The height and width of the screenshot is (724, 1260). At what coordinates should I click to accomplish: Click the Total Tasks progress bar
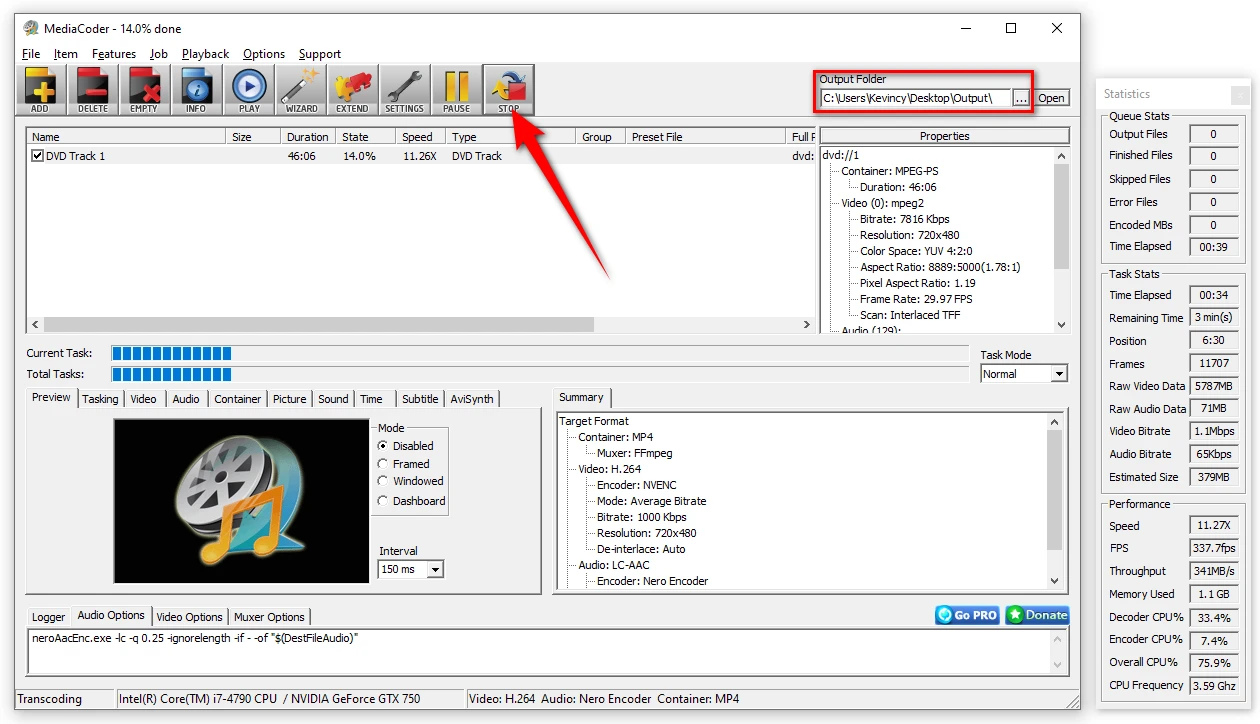[x=540, y=374]
